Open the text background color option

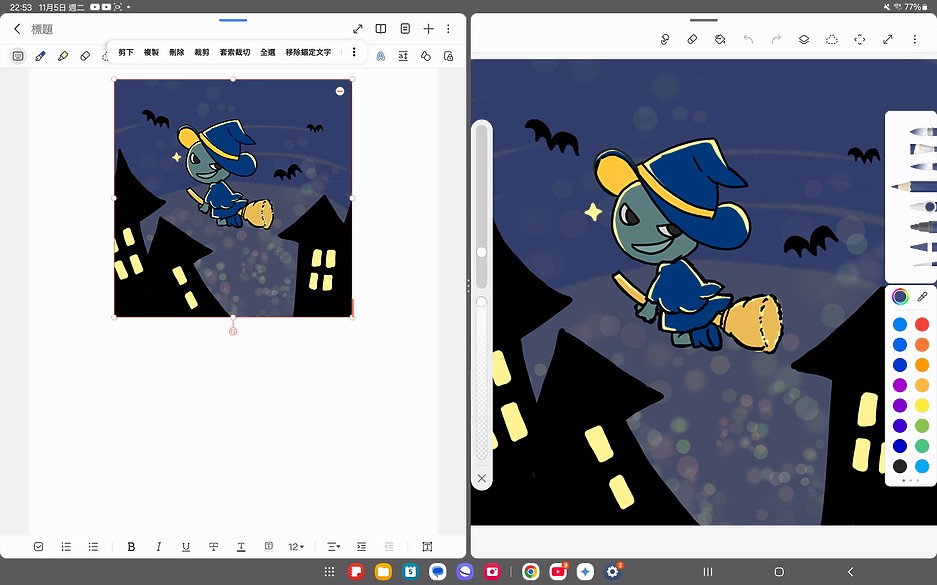point(269,546)
